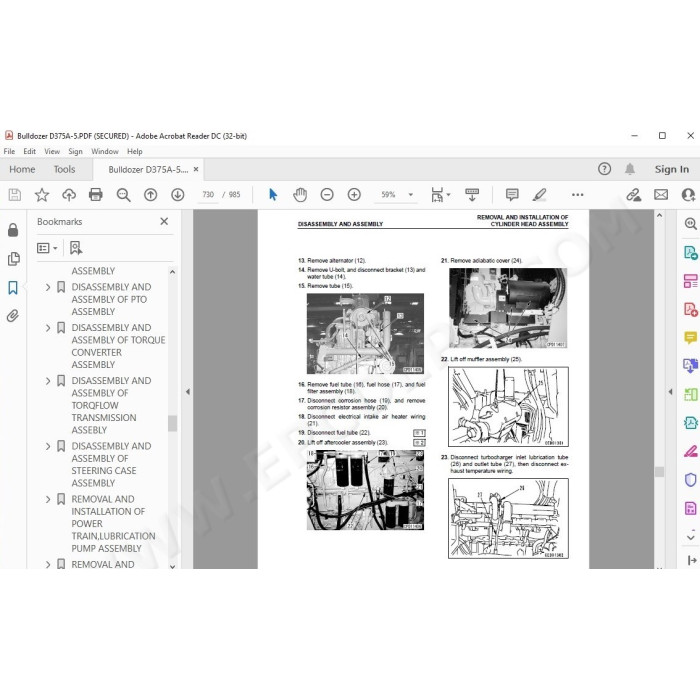Open the Sign menu

(x=75, y=151)
